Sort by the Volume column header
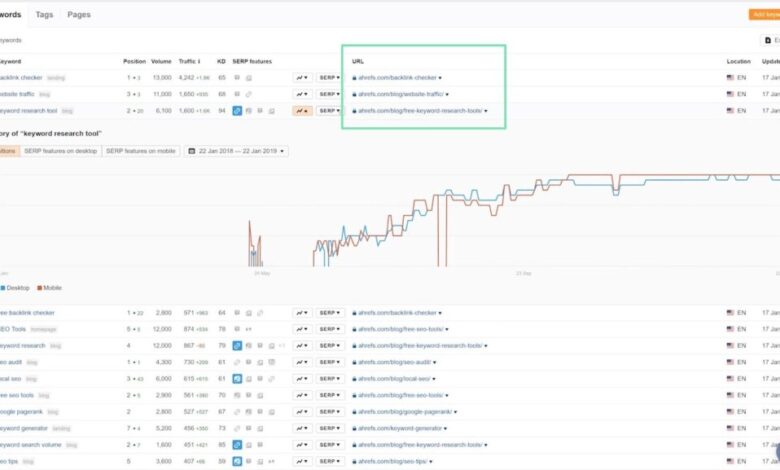Image resolution: width=780 pixels, height=470 pixels. (x=161, y=62)
